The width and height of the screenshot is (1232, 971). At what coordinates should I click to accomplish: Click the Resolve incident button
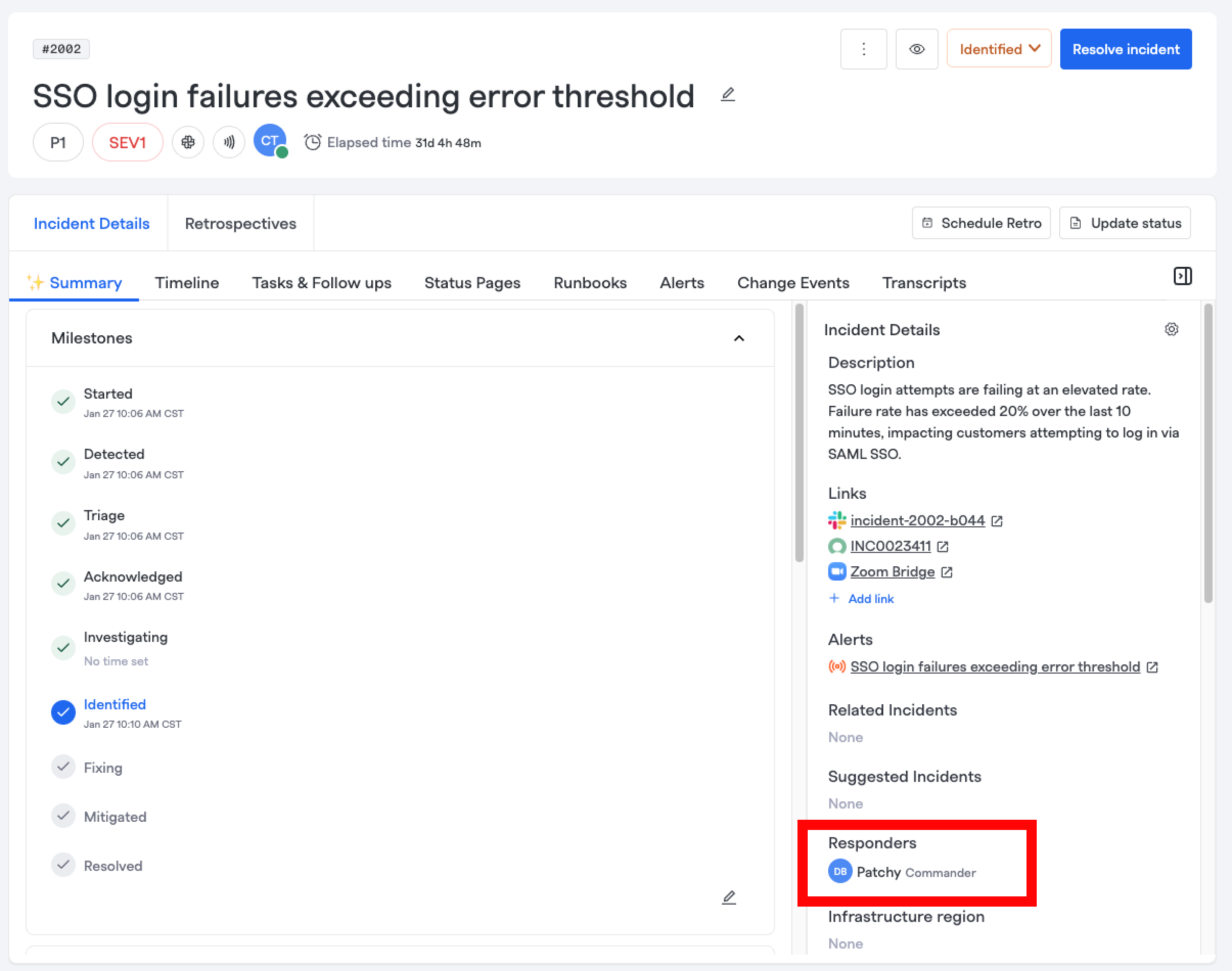point(1125,50)
